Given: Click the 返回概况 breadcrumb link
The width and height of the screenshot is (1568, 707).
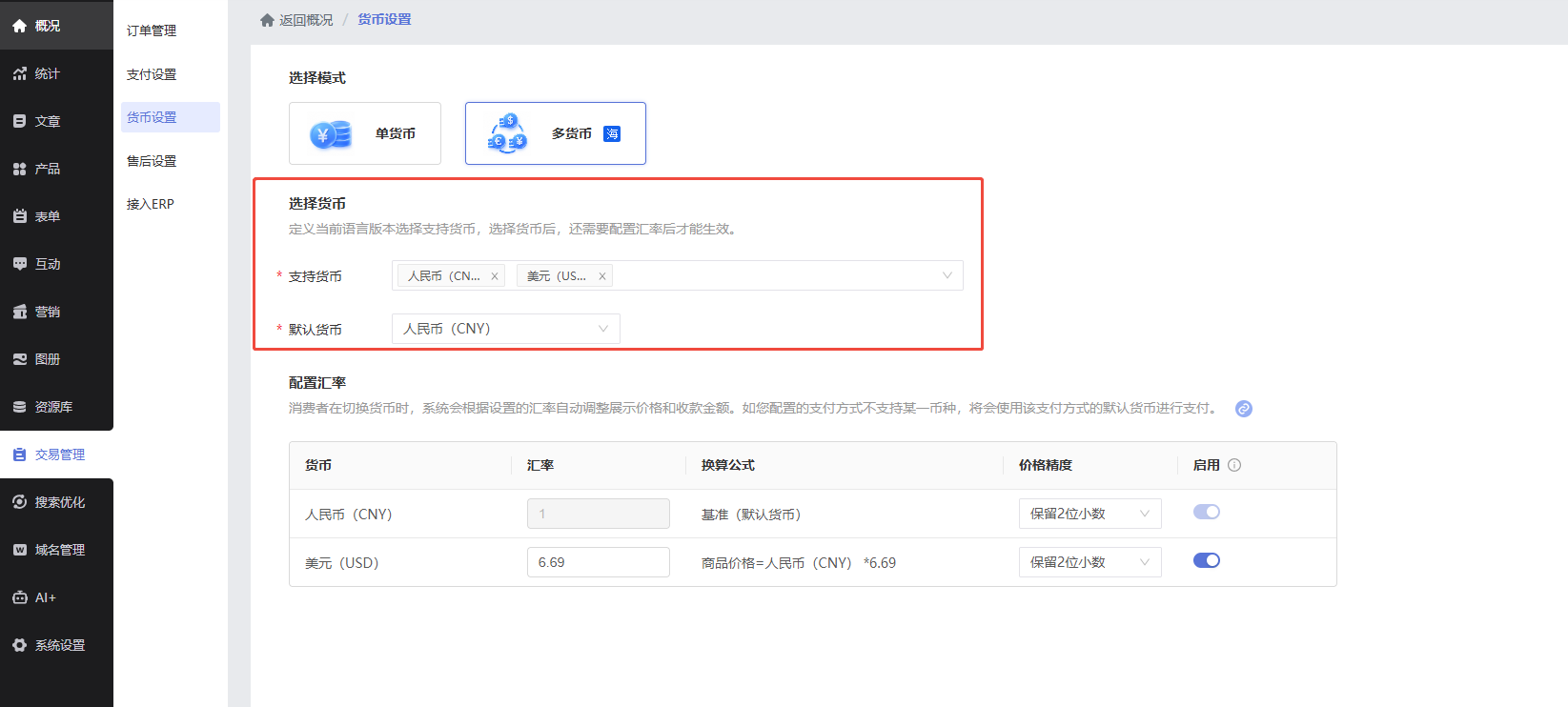Looking at the screenshot, I should (x=306, y=20).
